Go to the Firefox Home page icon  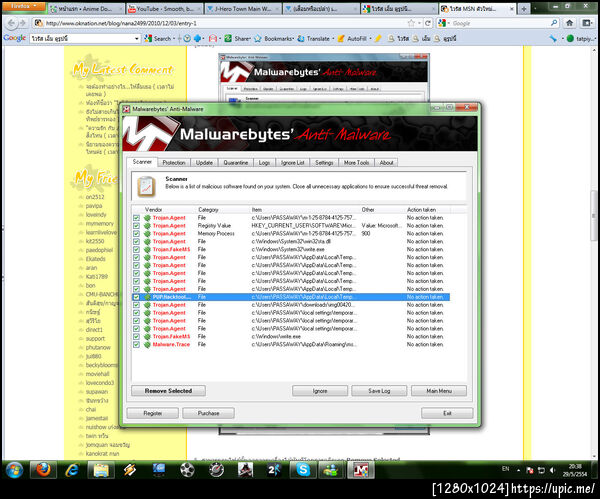point(569,23)
